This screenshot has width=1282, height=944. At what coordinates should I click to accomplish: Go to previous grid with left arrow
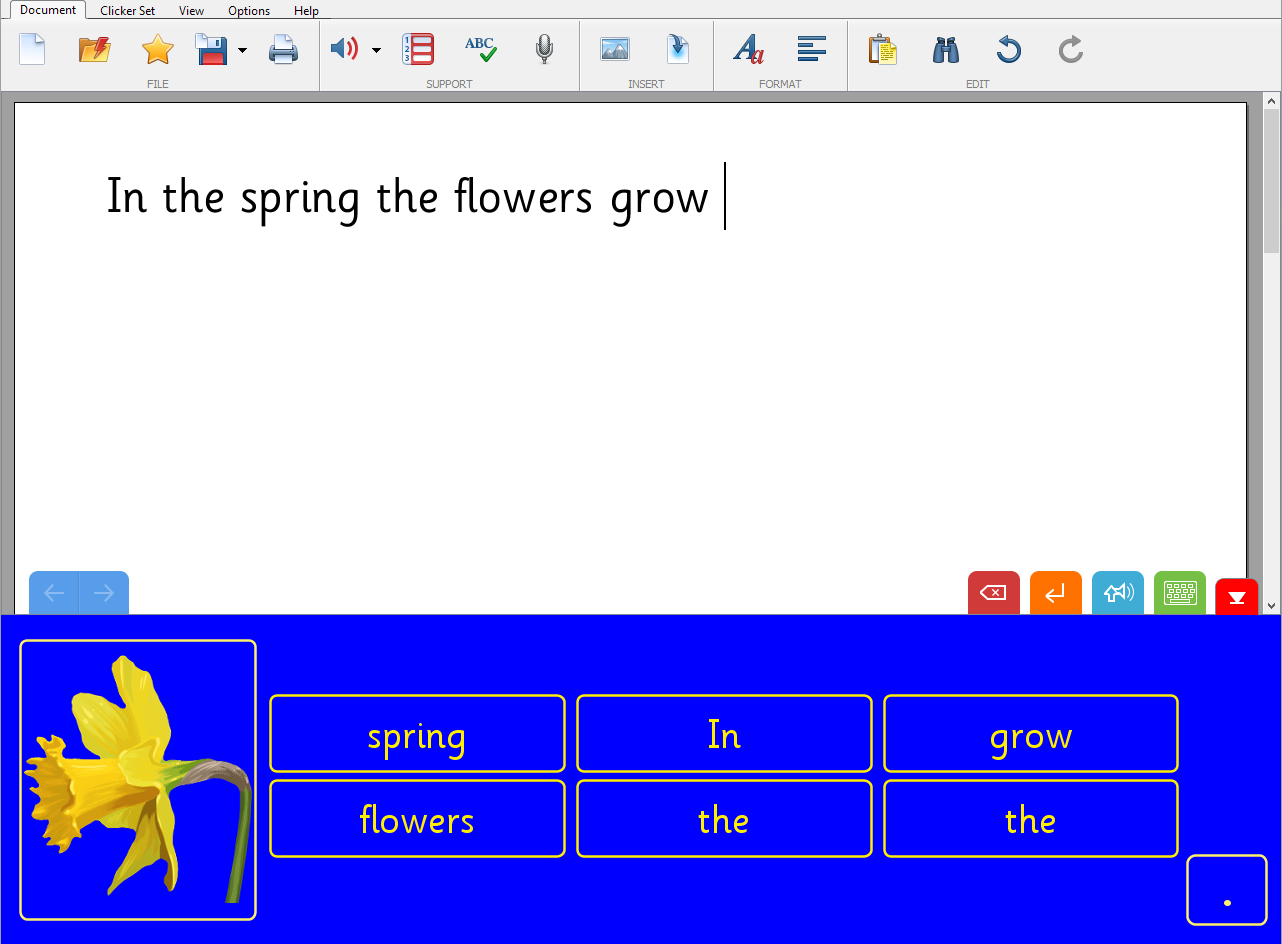click(x=54, y=593)
